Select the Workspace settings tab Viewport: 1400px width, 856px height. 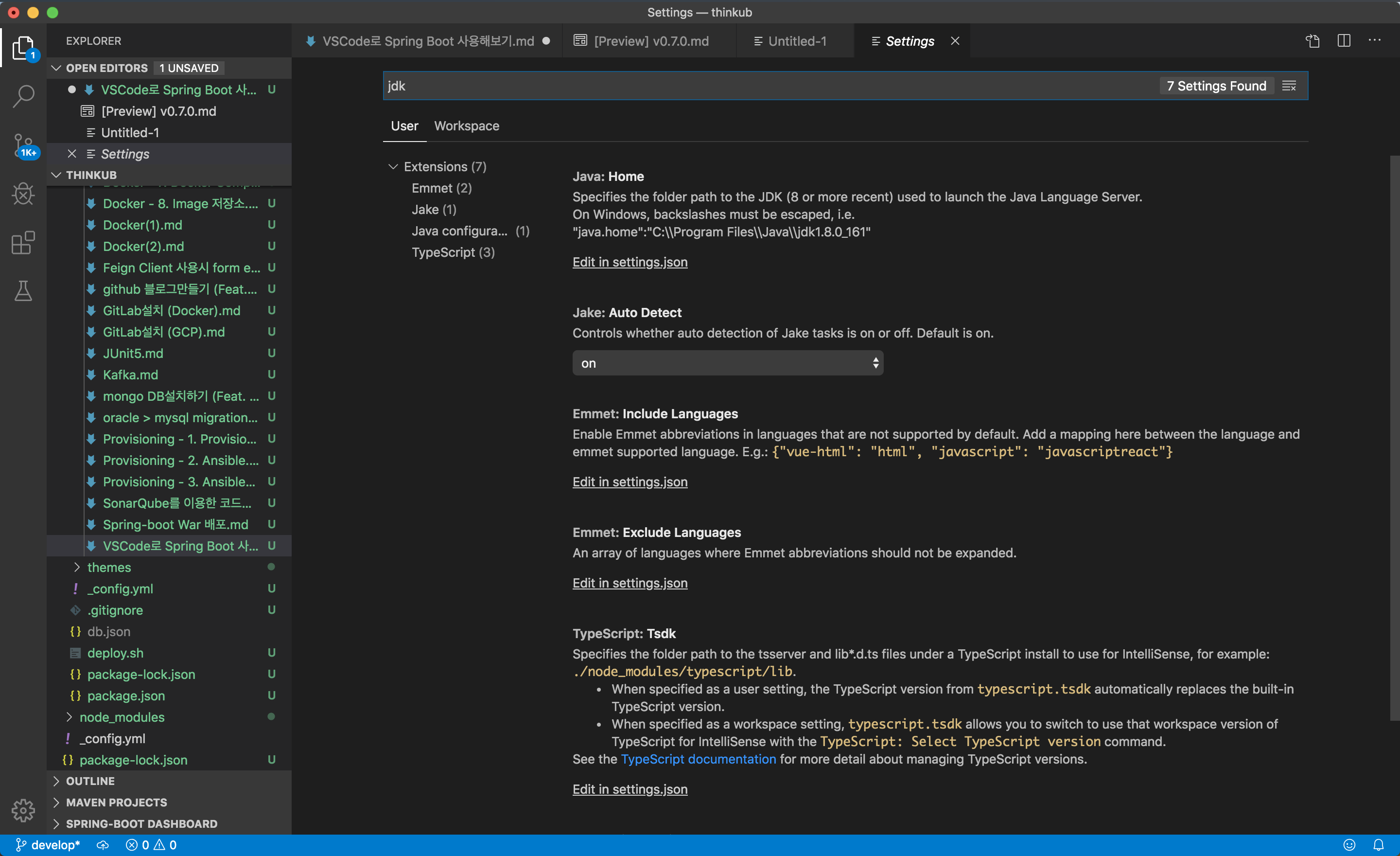coord(467,126)
